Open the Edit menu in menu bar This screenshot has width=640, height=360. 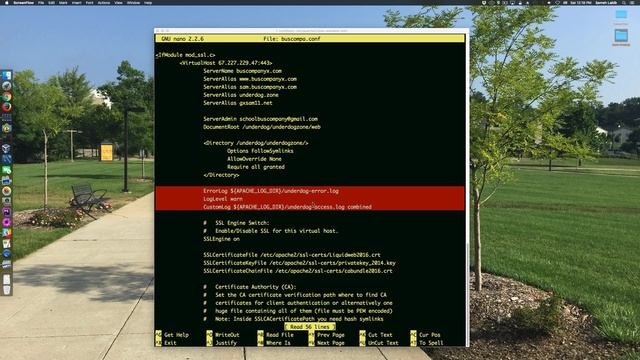pyautogui.click(x=51, y=2)
